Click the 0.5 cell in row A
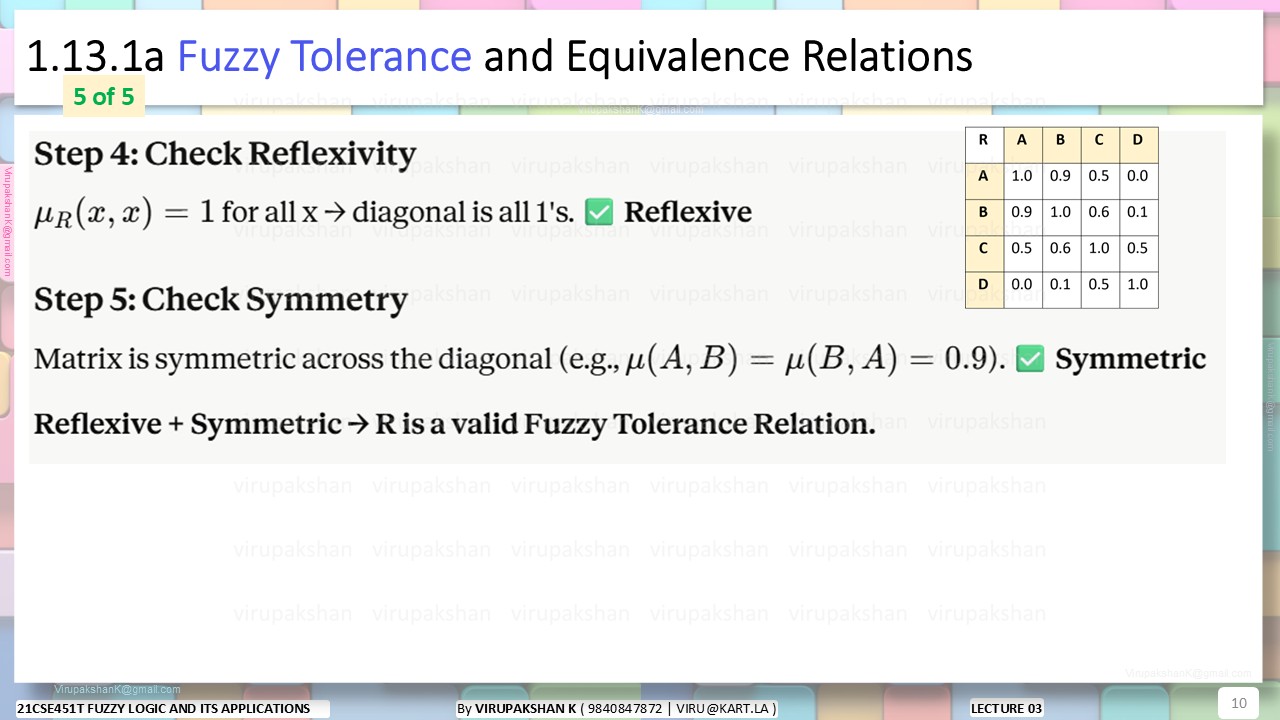Viewport: 1280px width, 720px height. [1099, 181]
